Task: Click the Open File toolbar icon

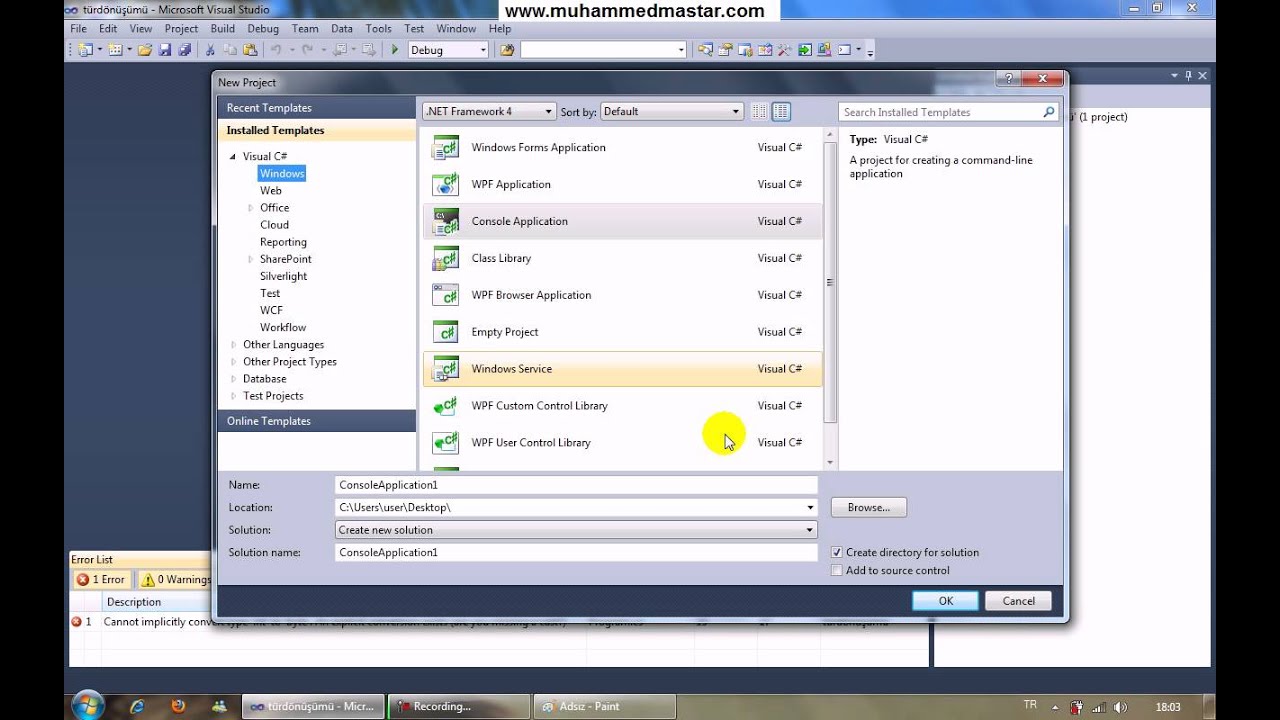Action: point(145,50)
